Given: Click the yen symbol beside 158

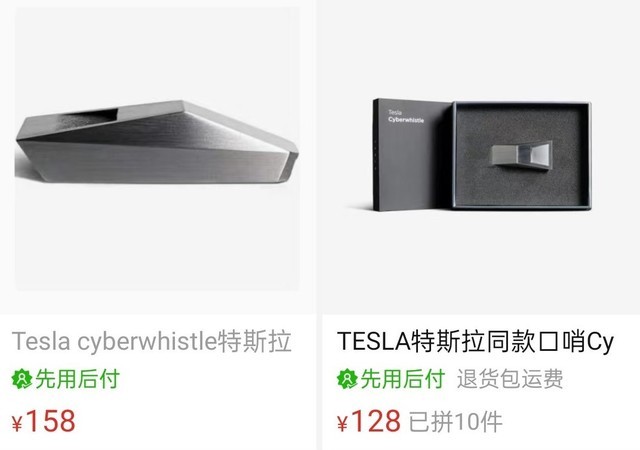Looking at the screenshot, I should [x=17, y=424].
